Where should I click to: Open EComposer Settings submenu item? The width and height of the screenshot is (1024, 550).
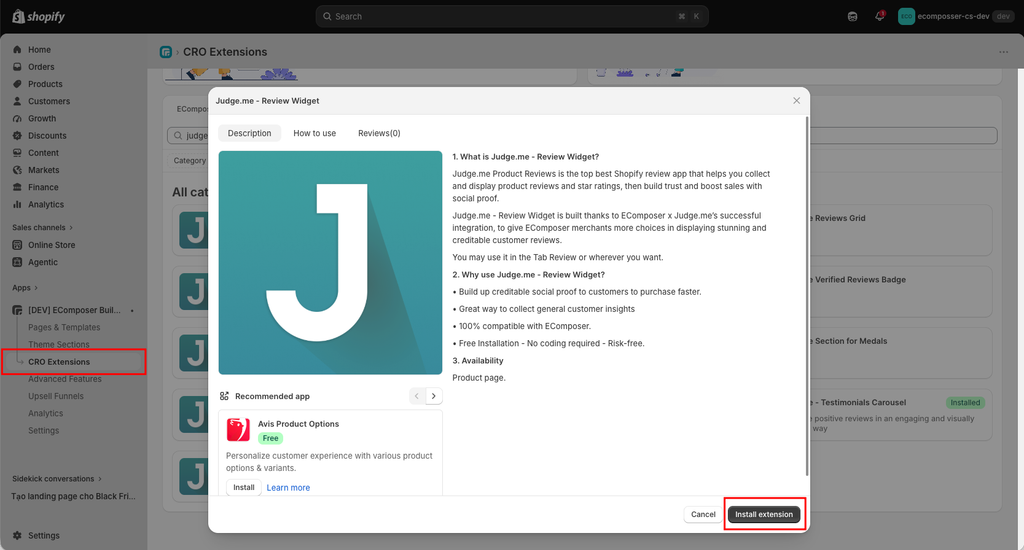tap(43, 430)
